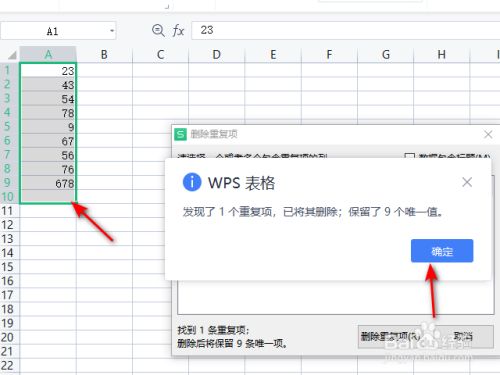Screen dimensions: 500x375
Task: Click the text 找到 1 条重复项
Action: [x=213, y=330]
